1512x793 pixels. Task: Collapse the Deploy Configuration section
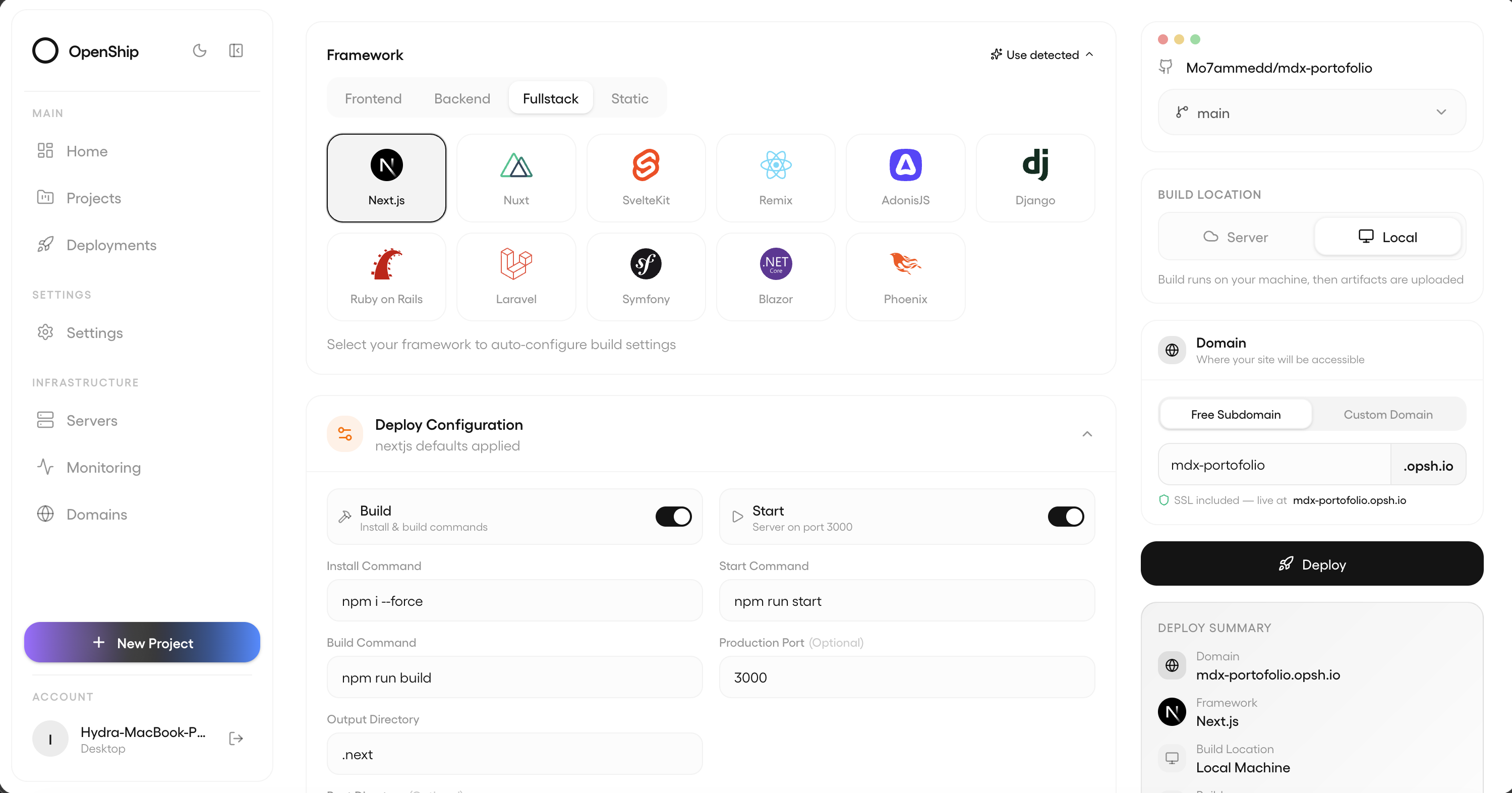coord(1087,434)
